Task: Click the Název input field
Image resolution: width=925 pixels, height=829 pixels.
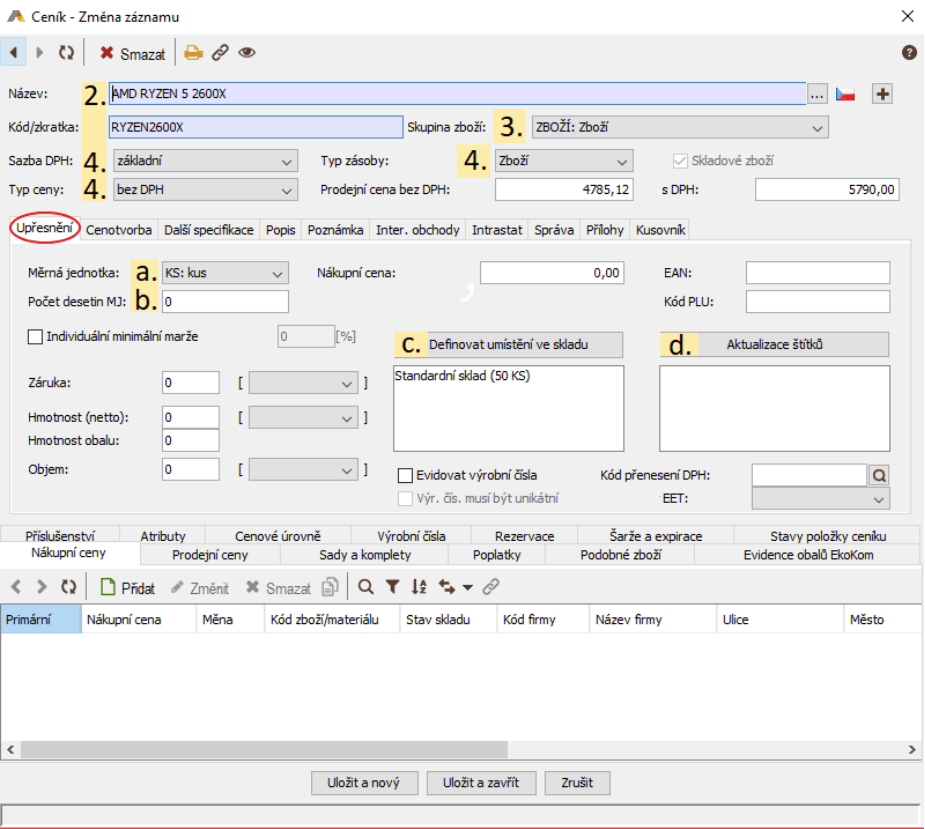Action: click(x=457, y=94)
